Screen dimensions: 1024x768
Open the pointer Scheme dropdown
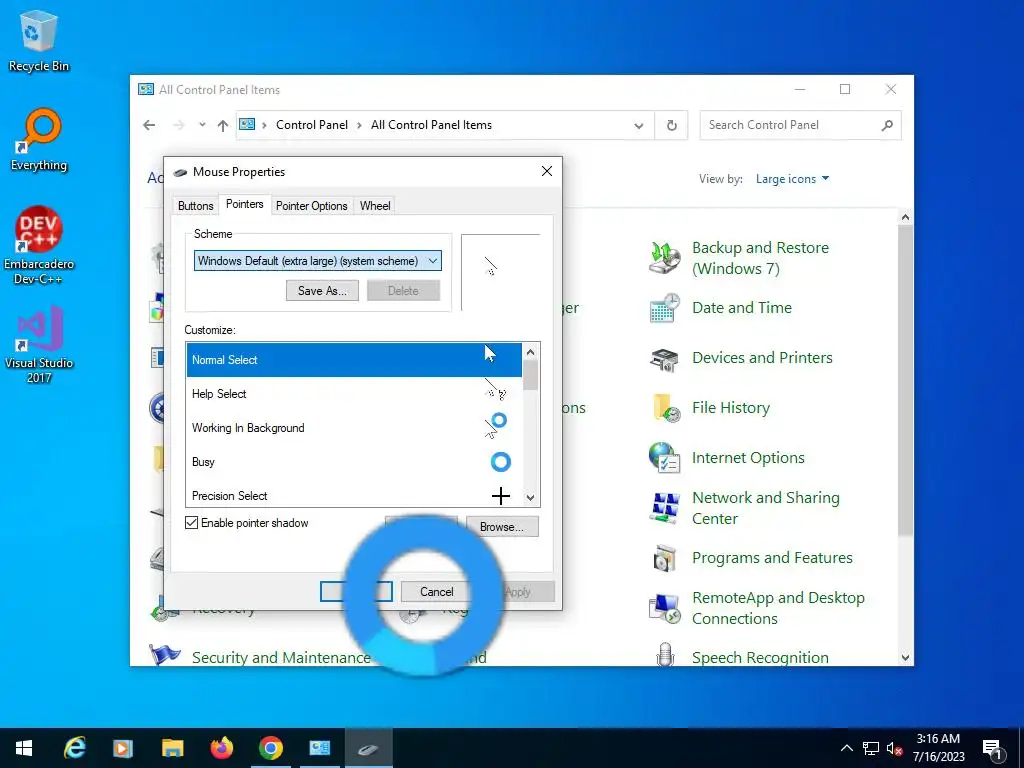(x=317, y=261)
